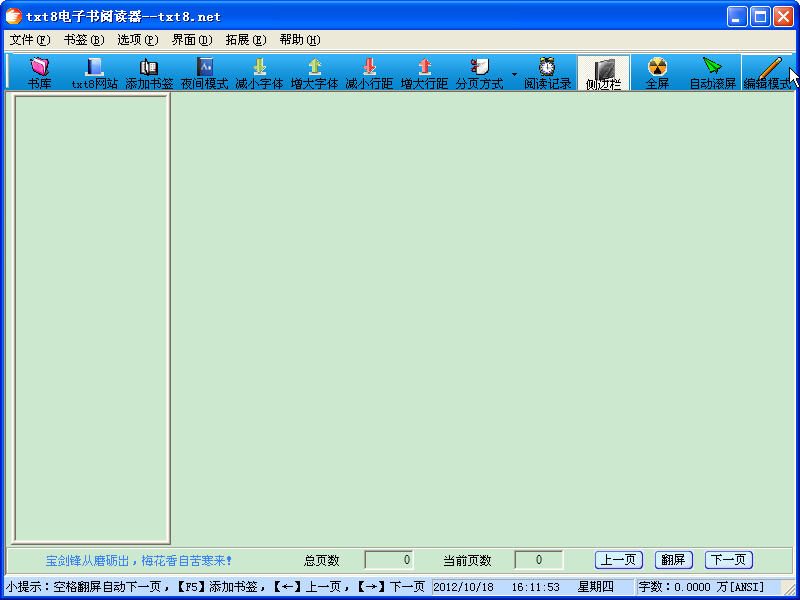
Task: Toggle 全屏 fullscreen view
Action: click(657, 73)
